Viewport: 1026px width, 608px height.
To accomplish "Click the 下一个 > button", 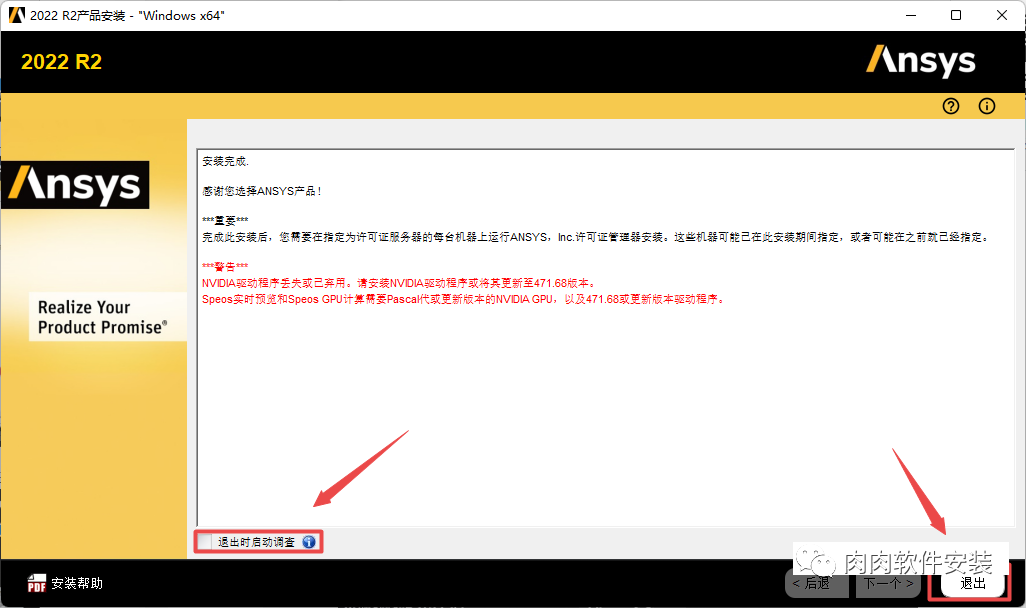I will click(889, 583).
